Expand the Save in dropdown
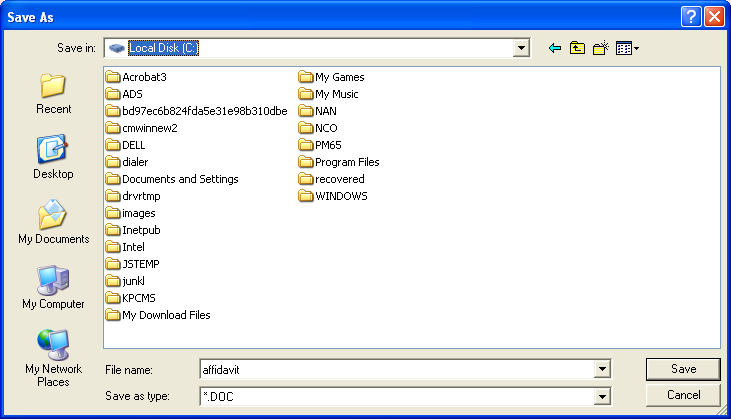This screenshot has height=419, width=731. pyautogui.click(x=521, y=47)
